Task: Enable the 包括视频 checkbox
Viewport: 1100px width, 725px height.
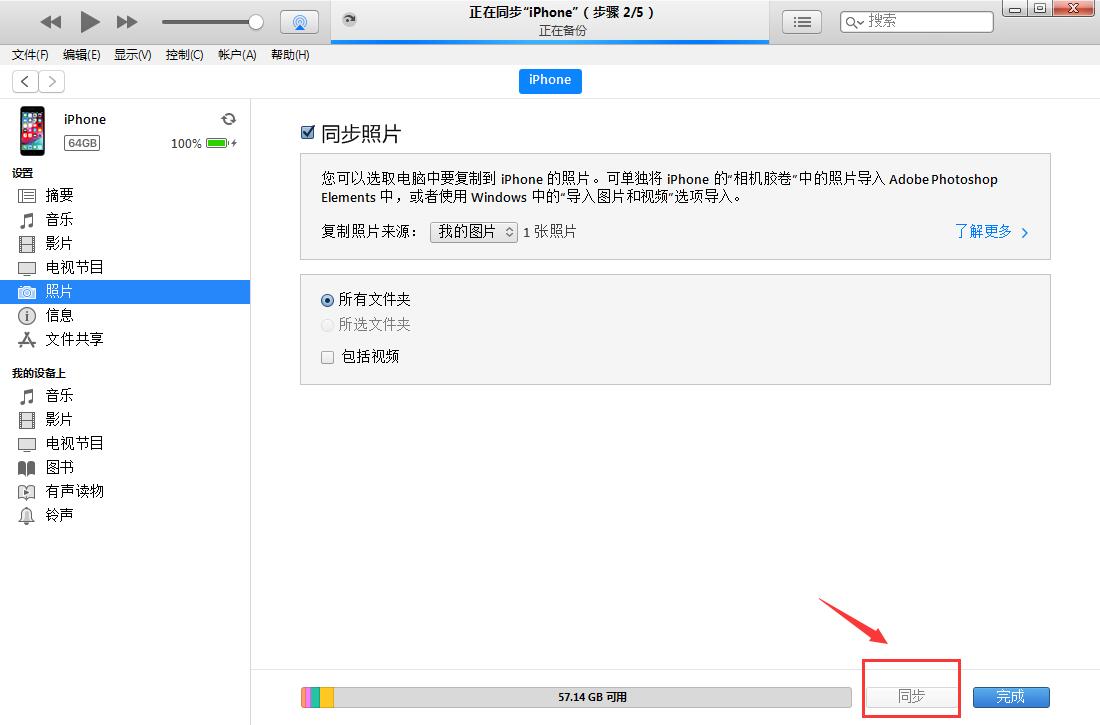Action: pyautogui.click(x=327, y=357)
